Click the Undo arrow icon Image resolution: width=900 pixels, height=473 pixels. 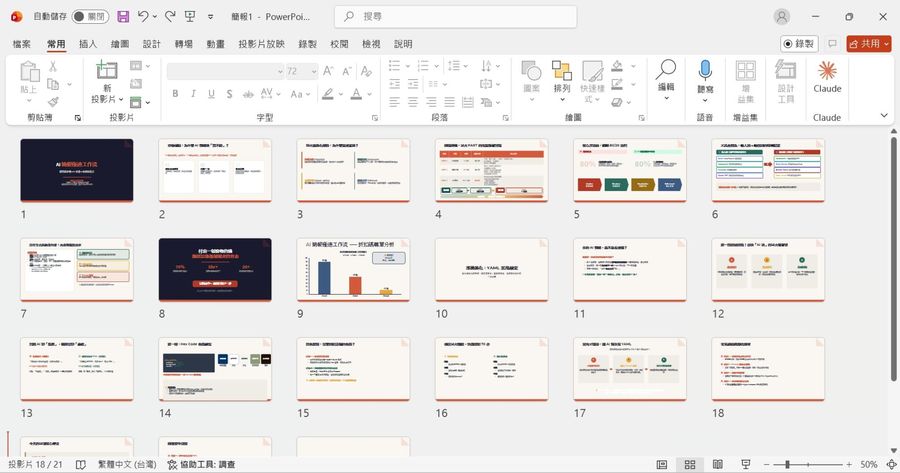point(144,17)
